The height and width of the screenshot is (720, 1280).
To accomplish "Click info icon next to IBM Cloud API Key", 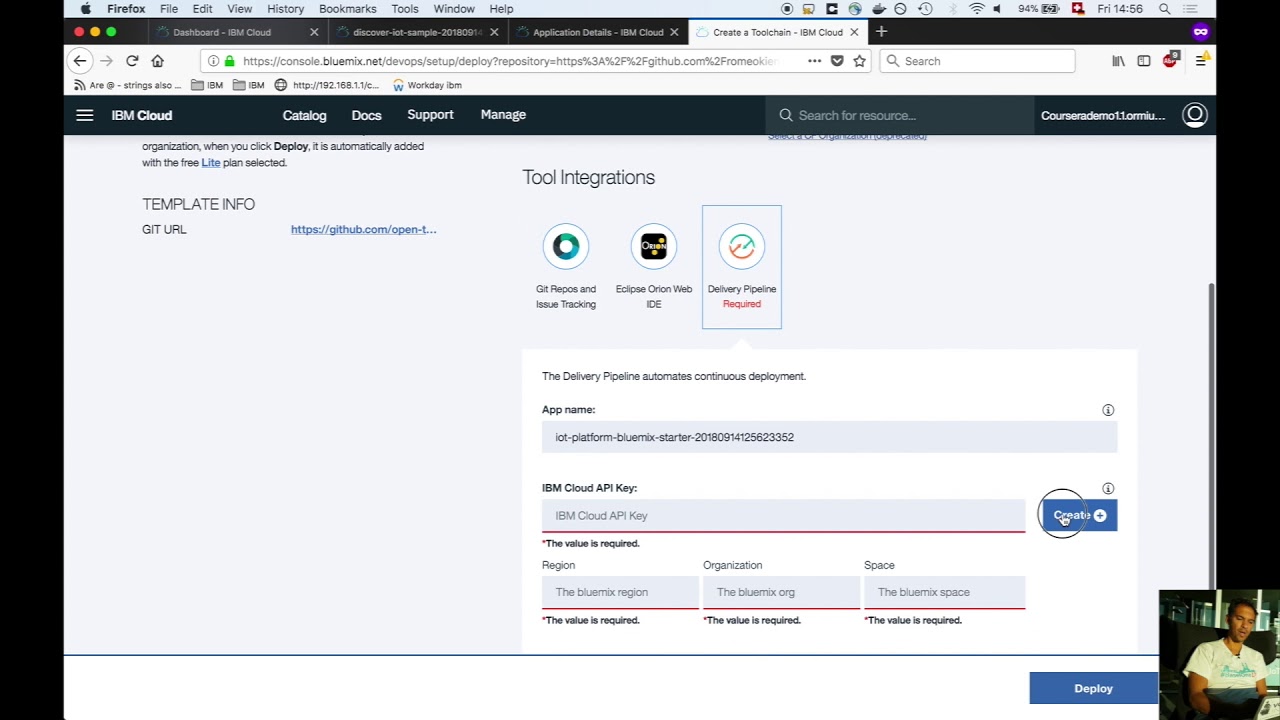I will tap(1108, 488).
